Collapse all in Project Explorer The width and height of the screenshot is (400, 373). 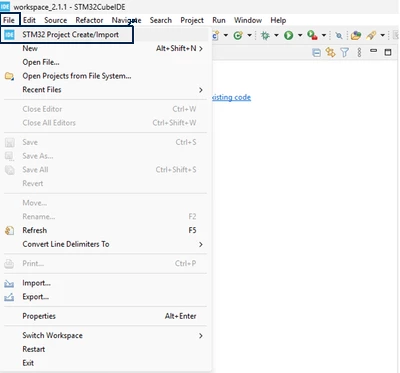coord(316,52)
